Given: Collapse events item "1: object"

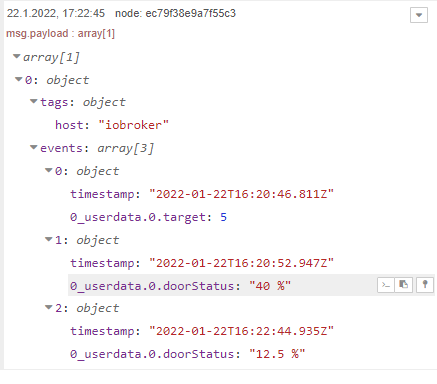Looking at the screenshot, I should click(49, 239).
